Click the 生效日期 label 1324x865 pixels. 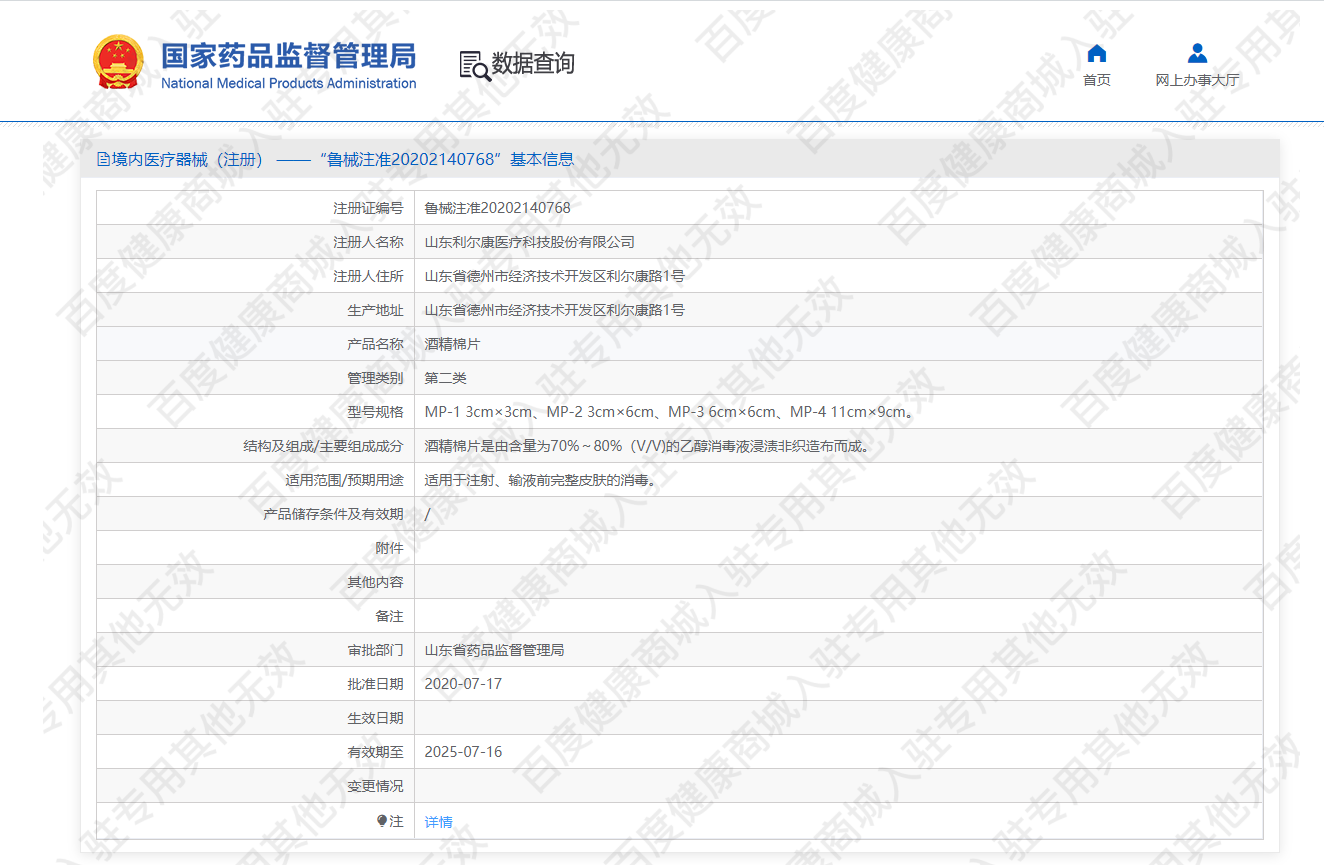pos(375,718)
